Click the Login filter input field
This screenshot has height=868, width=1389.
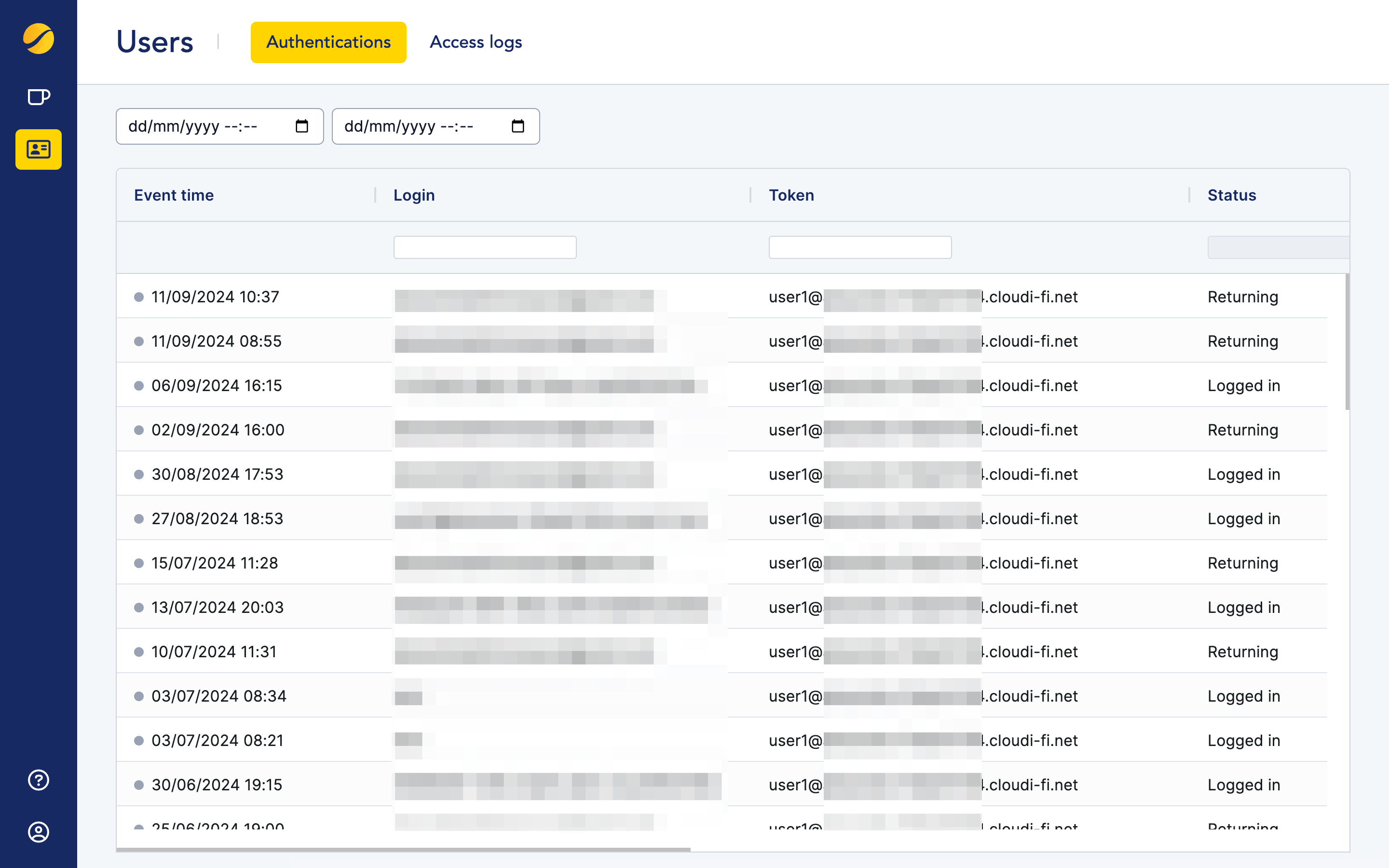coord(485,247)
